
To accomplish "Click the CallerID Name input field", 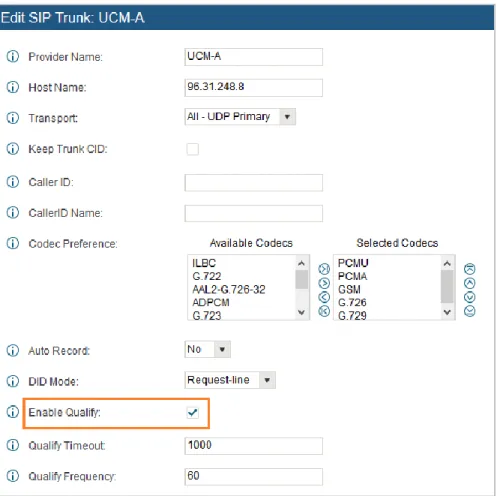I will 254,213.
